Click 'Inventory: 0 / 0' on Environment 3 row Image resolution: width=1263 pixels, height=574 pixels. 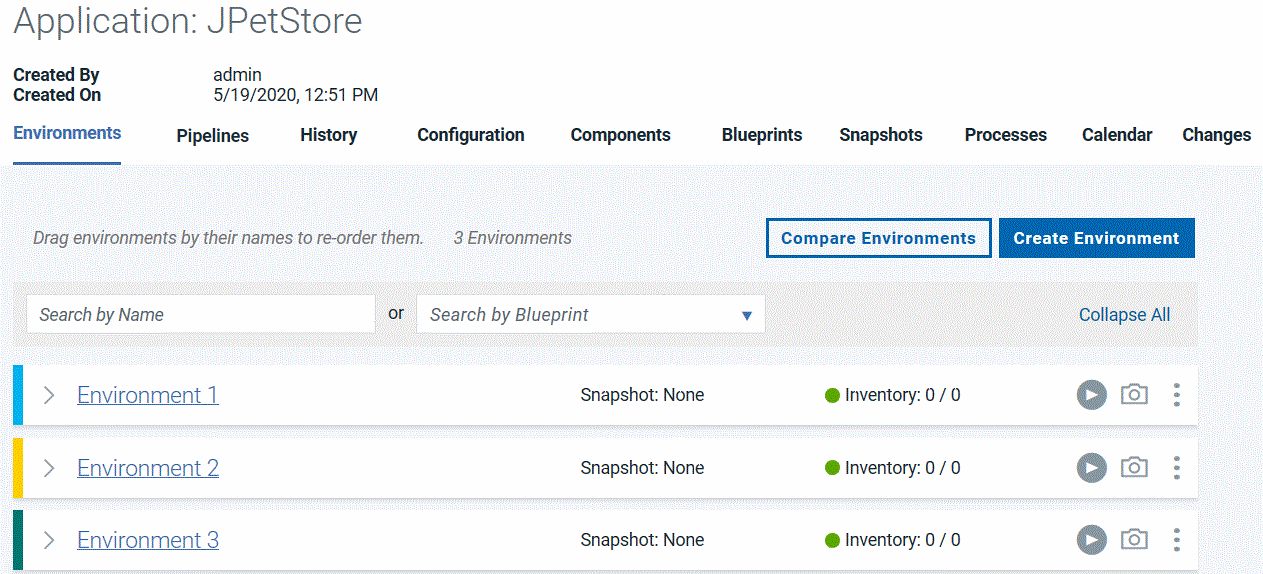click(902, 540)
